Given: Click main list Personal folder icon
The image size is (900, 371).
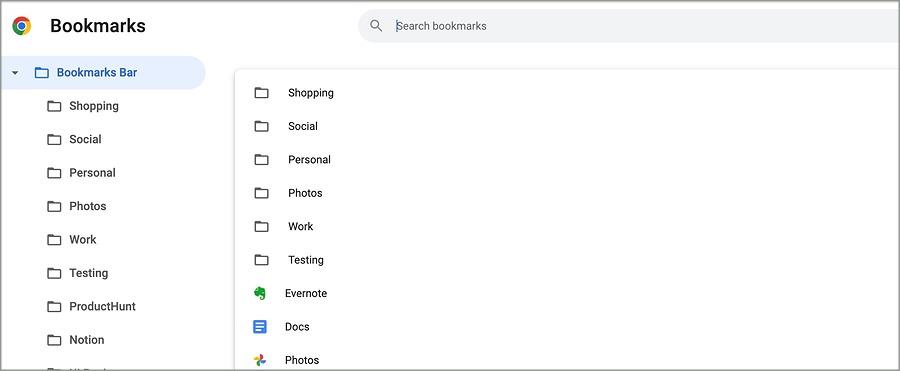Looking at the screenshot, I should [x=261, y=159].
